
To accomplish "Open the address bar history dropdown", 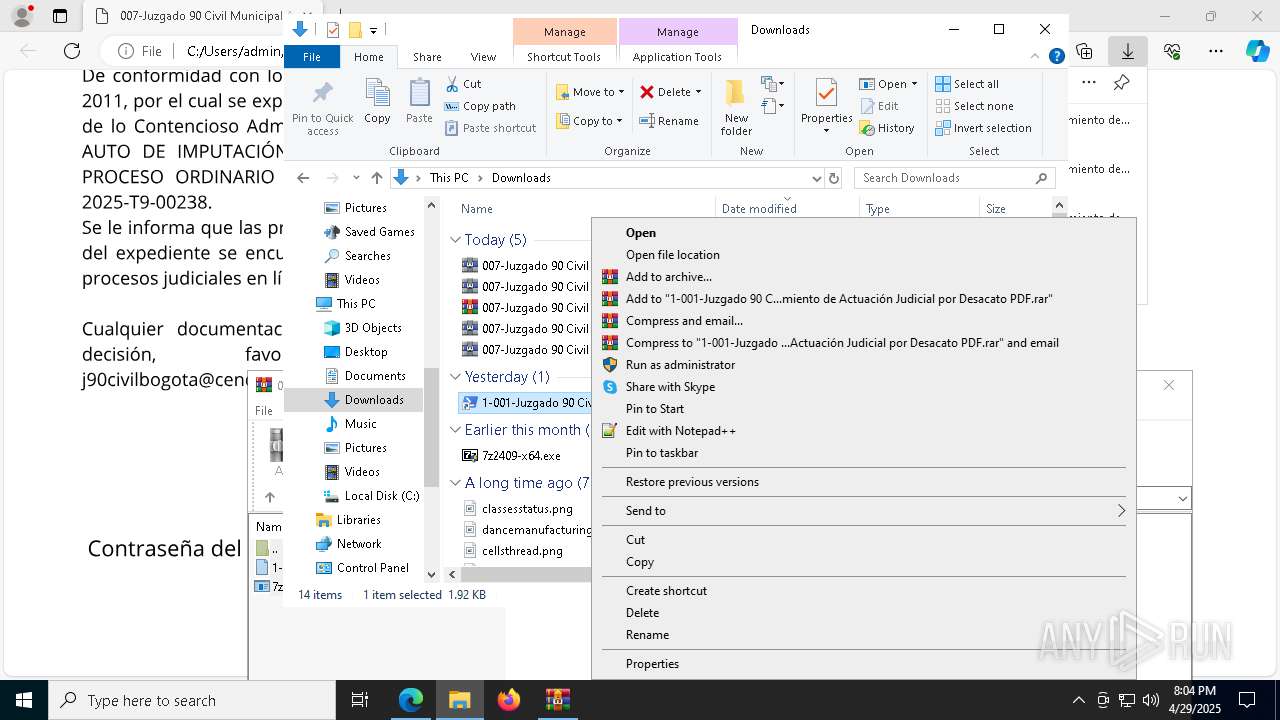I will click(x=816, y=178).
